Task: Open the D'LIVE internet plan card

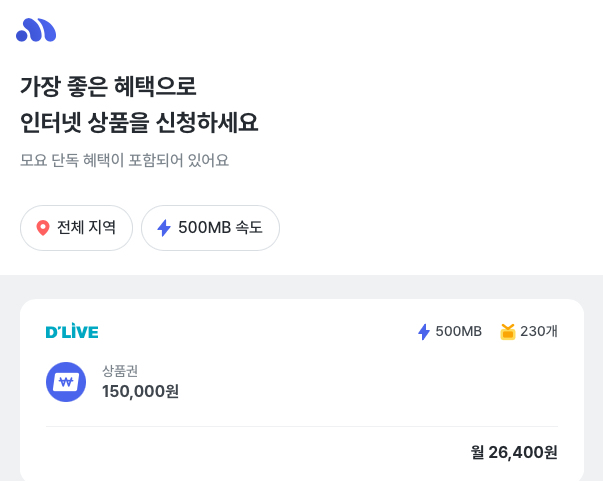Action: pyautogui.click(x=302, y=390)
